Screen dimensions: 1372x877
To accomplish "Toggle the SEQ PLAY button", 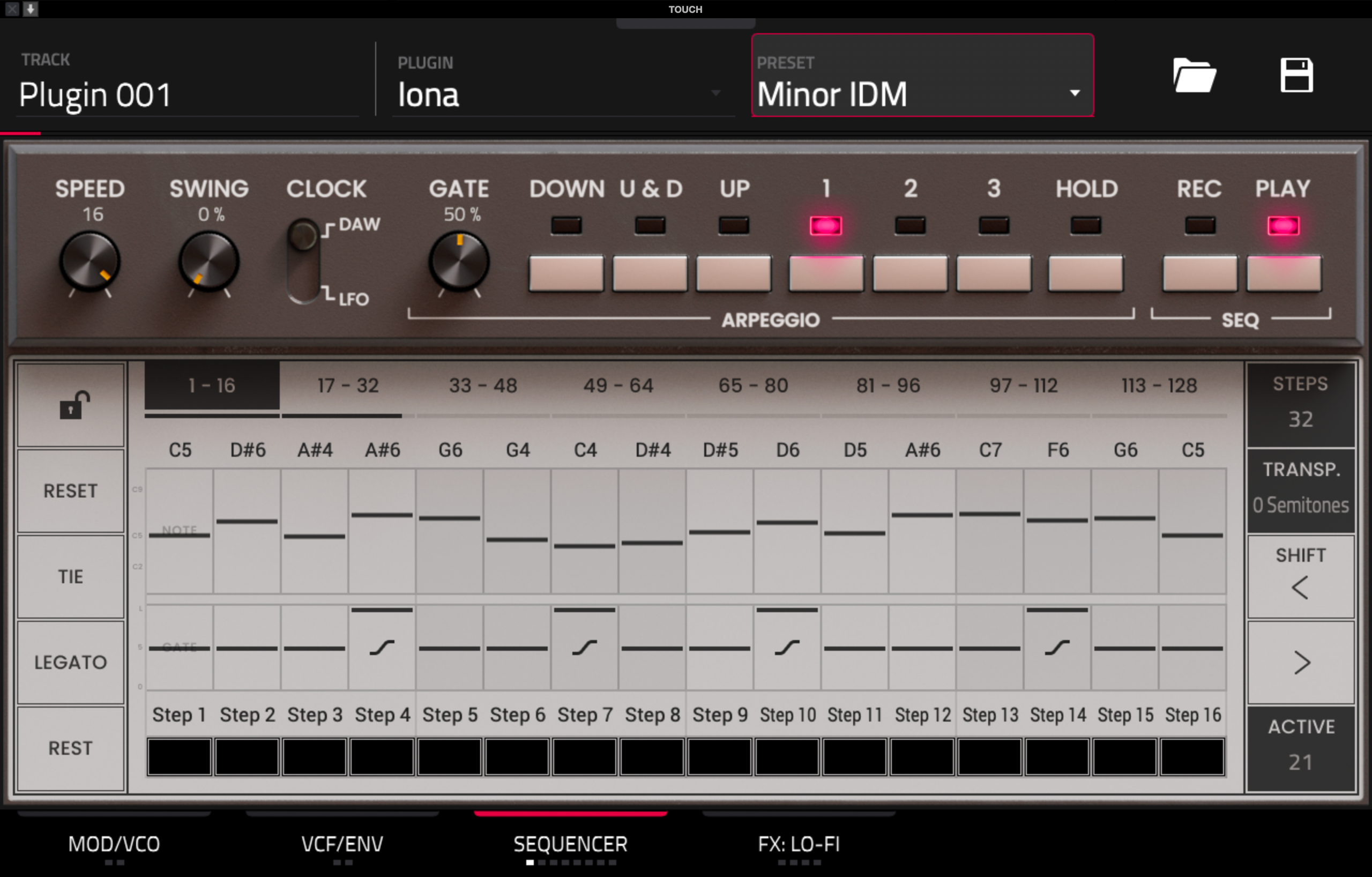I will [x=1283, y=273].
